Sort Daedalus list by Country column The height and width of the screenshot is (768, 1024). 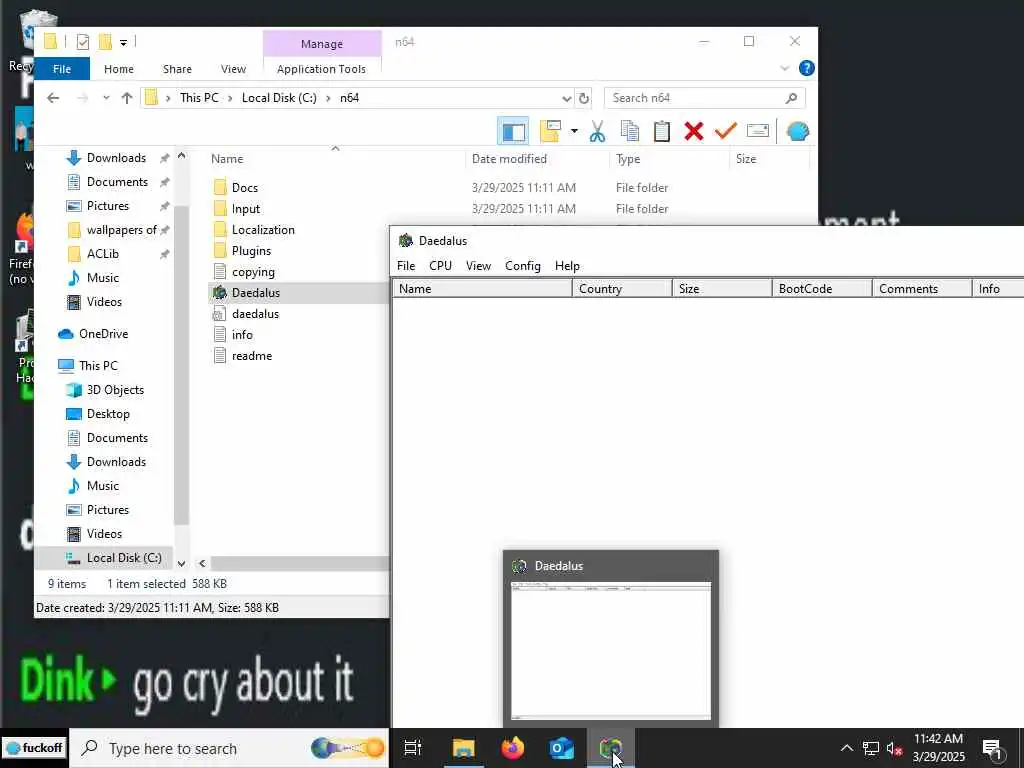pos(622,289)
